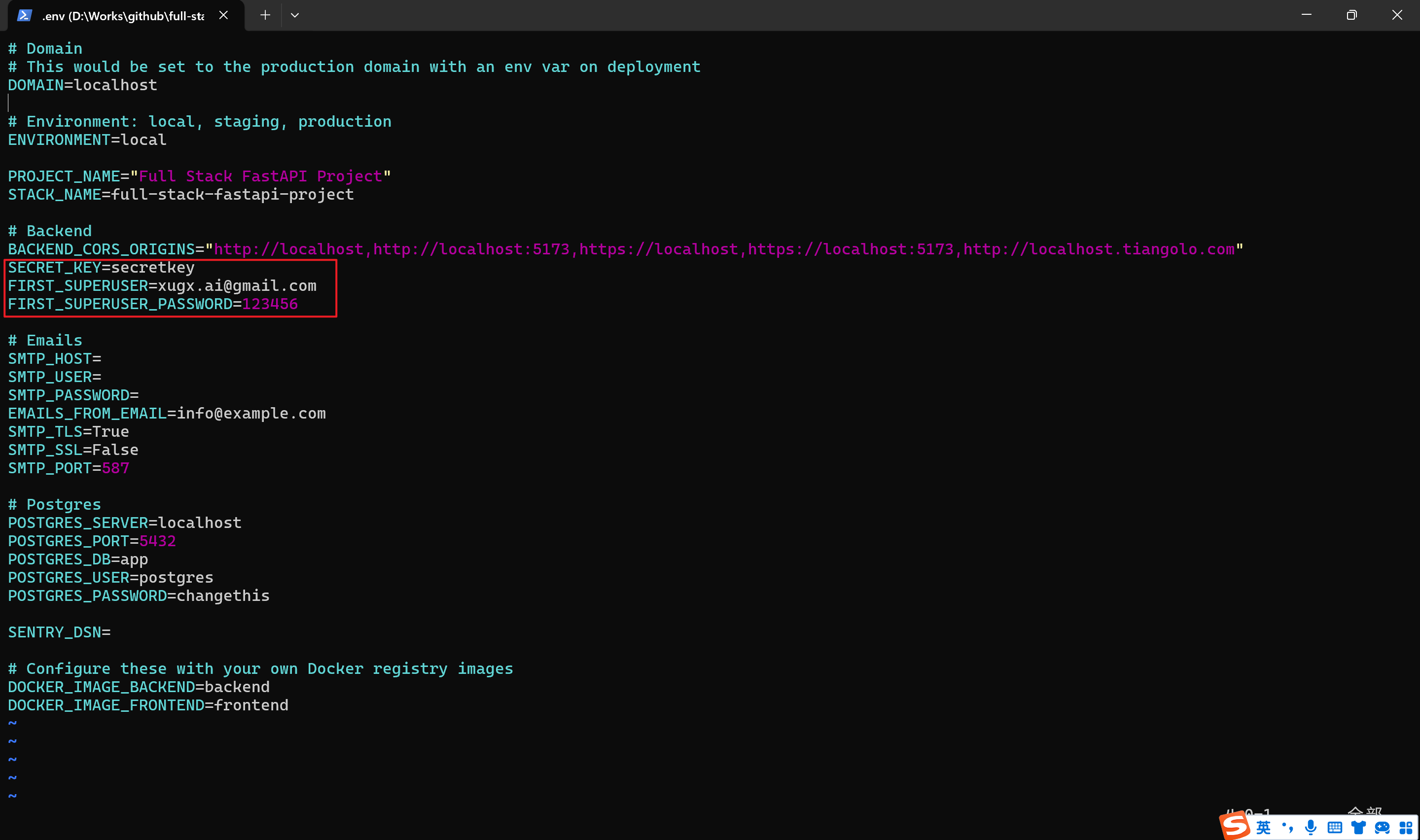The width and height of the screenshot is (1420, 840).
Task: Click the SMTP_SSL=False line
Action: (x=73, y=450)
